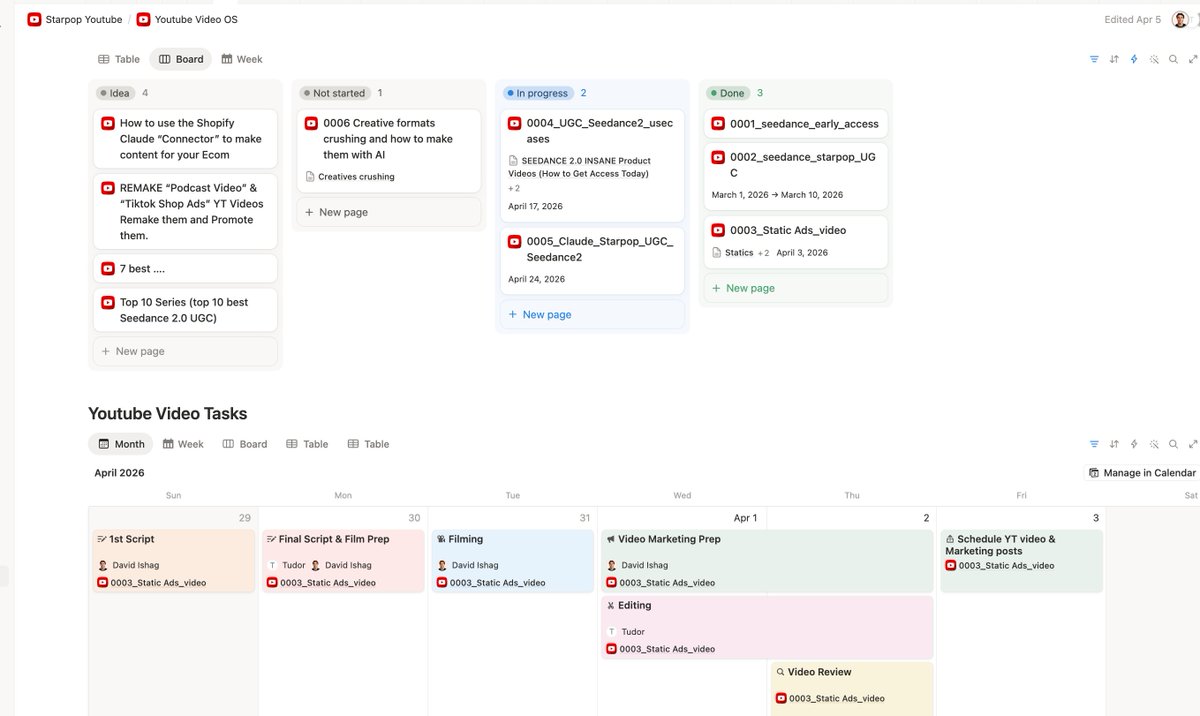The image size is (1200, 716).
Task: Click the filter icon in Youtube Video Tasks toolbar
Action: (1094, 444)
